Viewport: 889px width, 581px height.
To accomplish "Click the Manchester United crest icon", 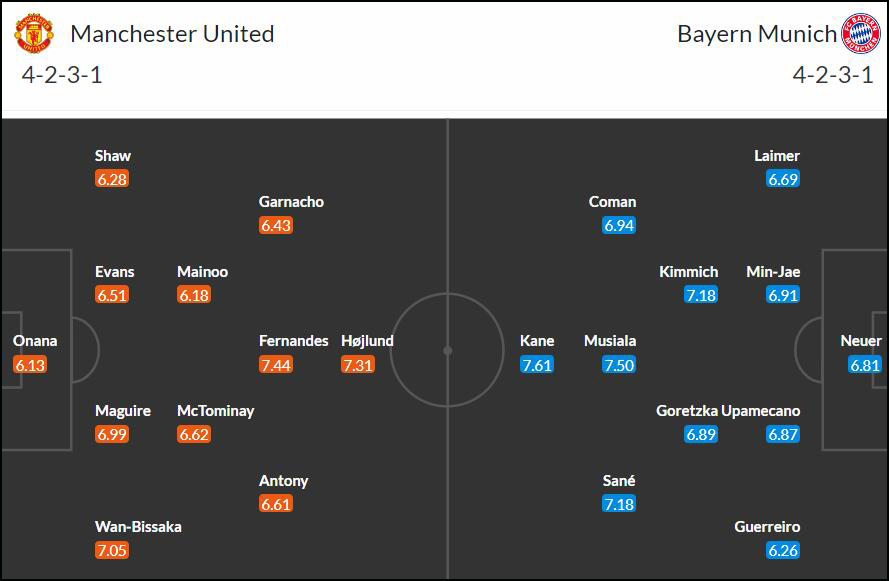I will coord(34,33).
